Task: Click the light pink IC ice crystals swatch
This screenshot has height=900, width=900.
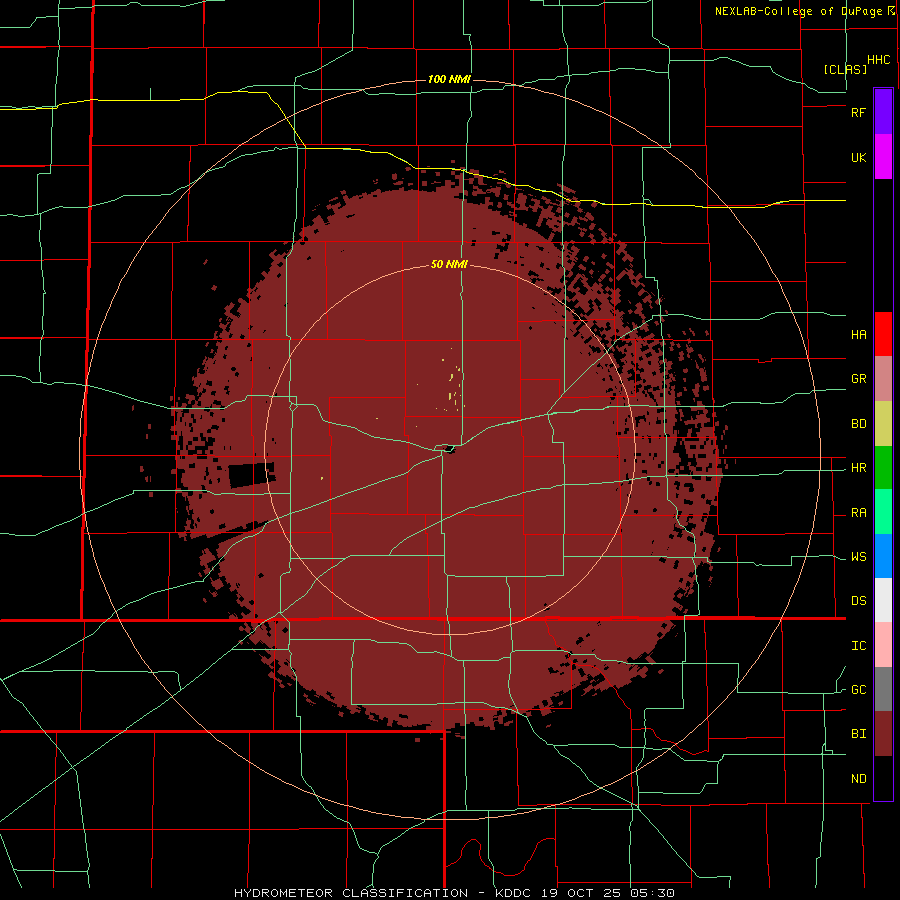Action: pos(883,645)
